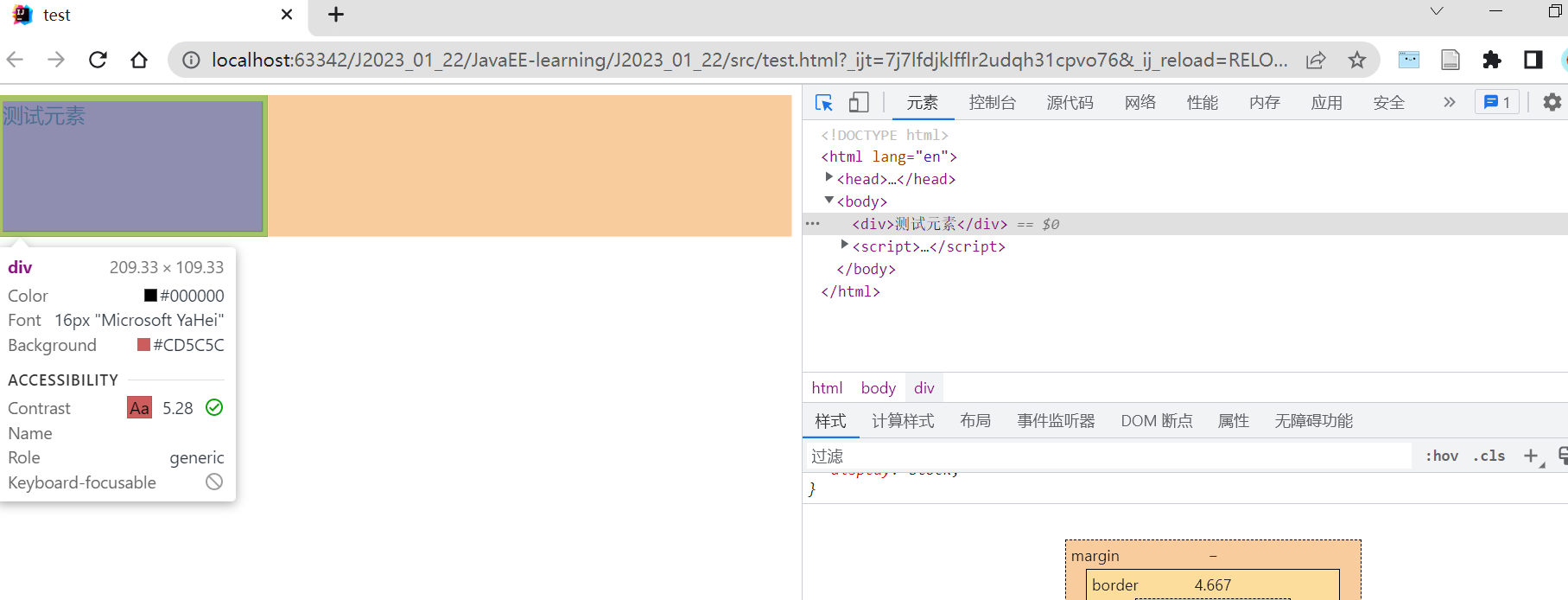This screenshot has width=1568, height=600.
Task: Select the div 测试元素 DOM node
Action: (x=930, y=224)
